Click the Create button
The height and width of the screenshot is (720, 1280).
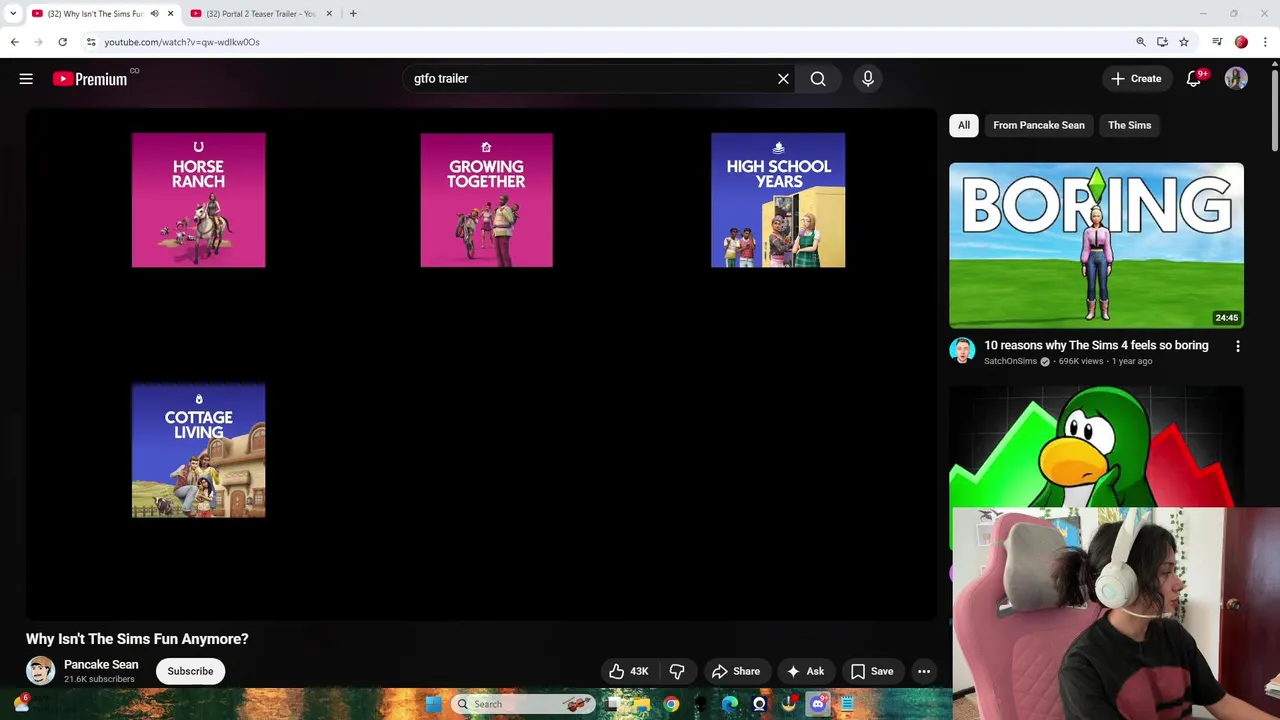pyautogui.click(x=1136, y=79)
